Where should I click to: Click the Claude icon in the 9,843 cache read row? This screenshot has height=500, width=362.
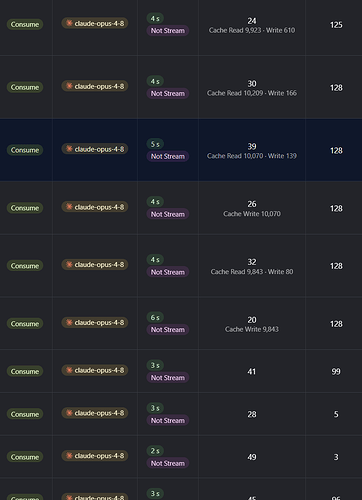tap(69, 265)
